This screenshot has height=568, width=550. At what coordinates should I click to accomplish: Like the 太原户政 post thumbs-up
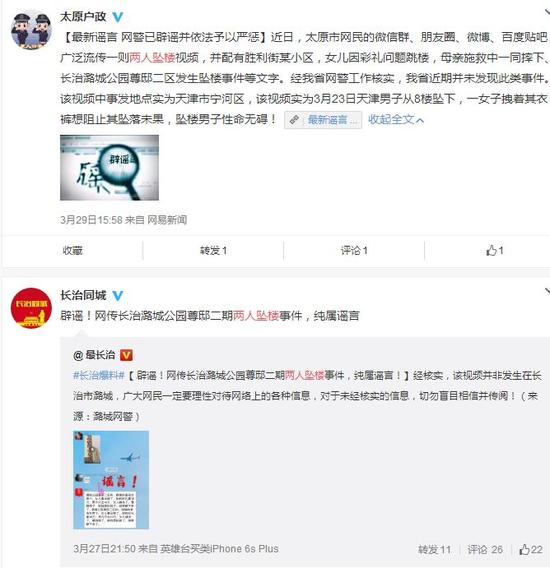click(x=495, y=250)
